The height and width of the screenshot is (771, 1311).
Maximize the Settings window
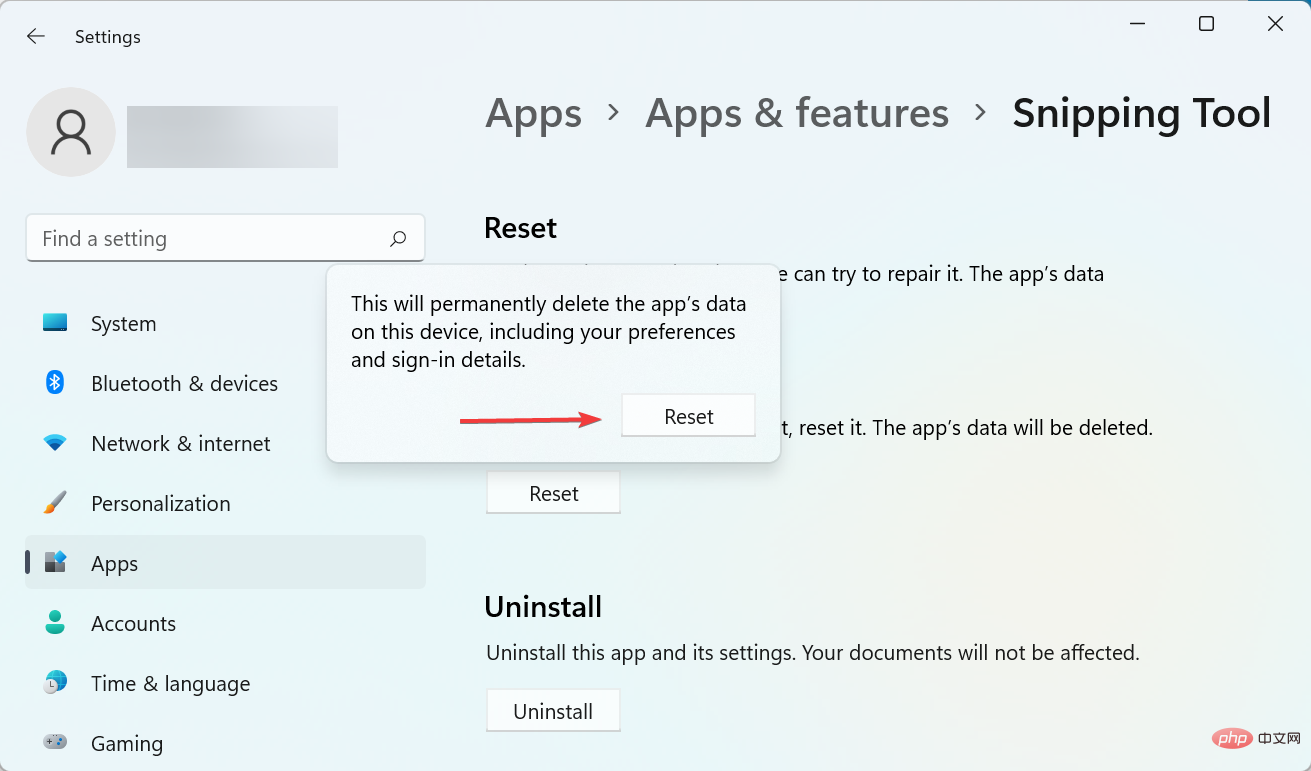[x=1207, y=24]
